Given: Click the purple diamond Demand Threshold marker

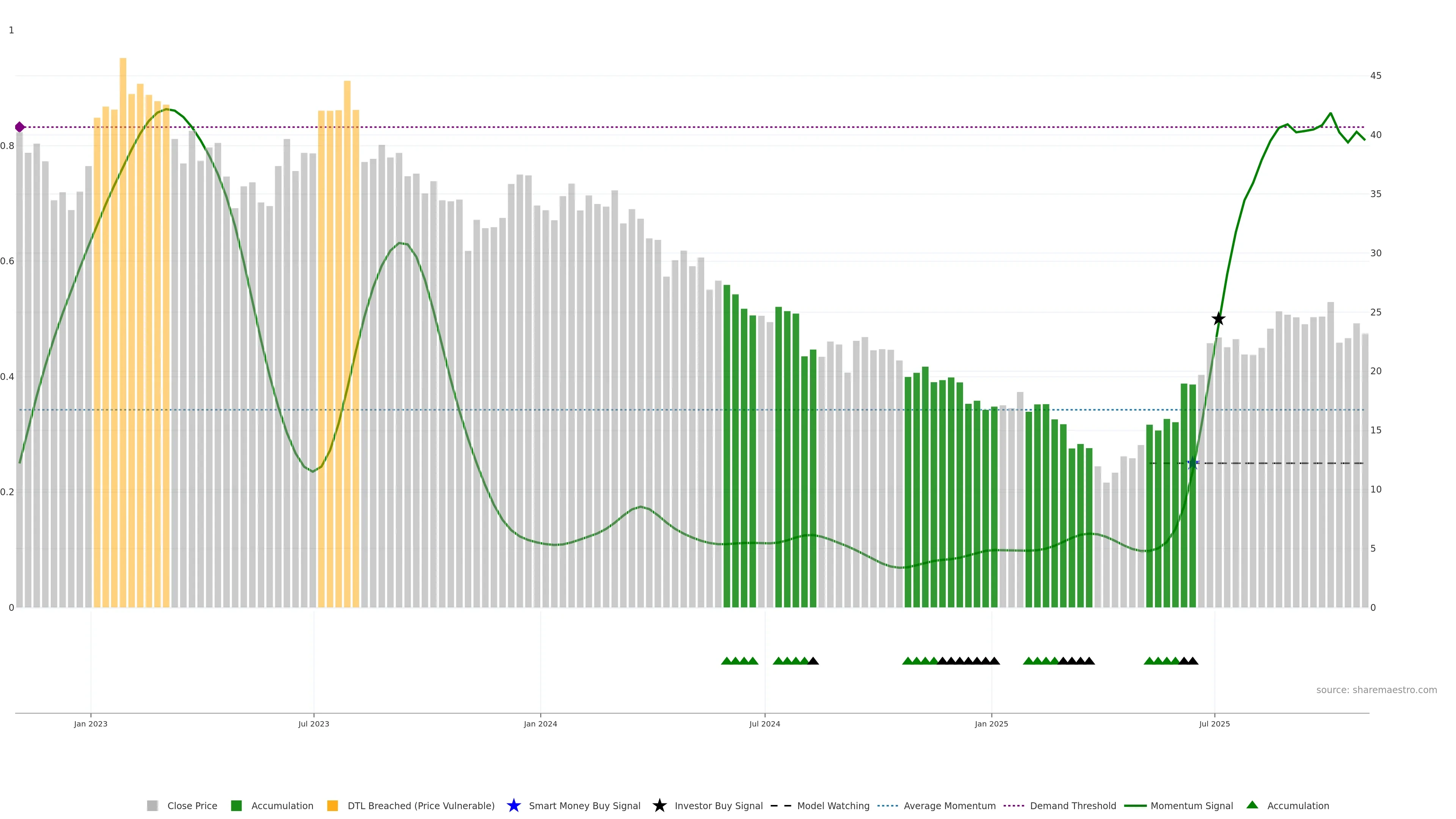Looking at the screenshot, I should (x=20, y=127).
